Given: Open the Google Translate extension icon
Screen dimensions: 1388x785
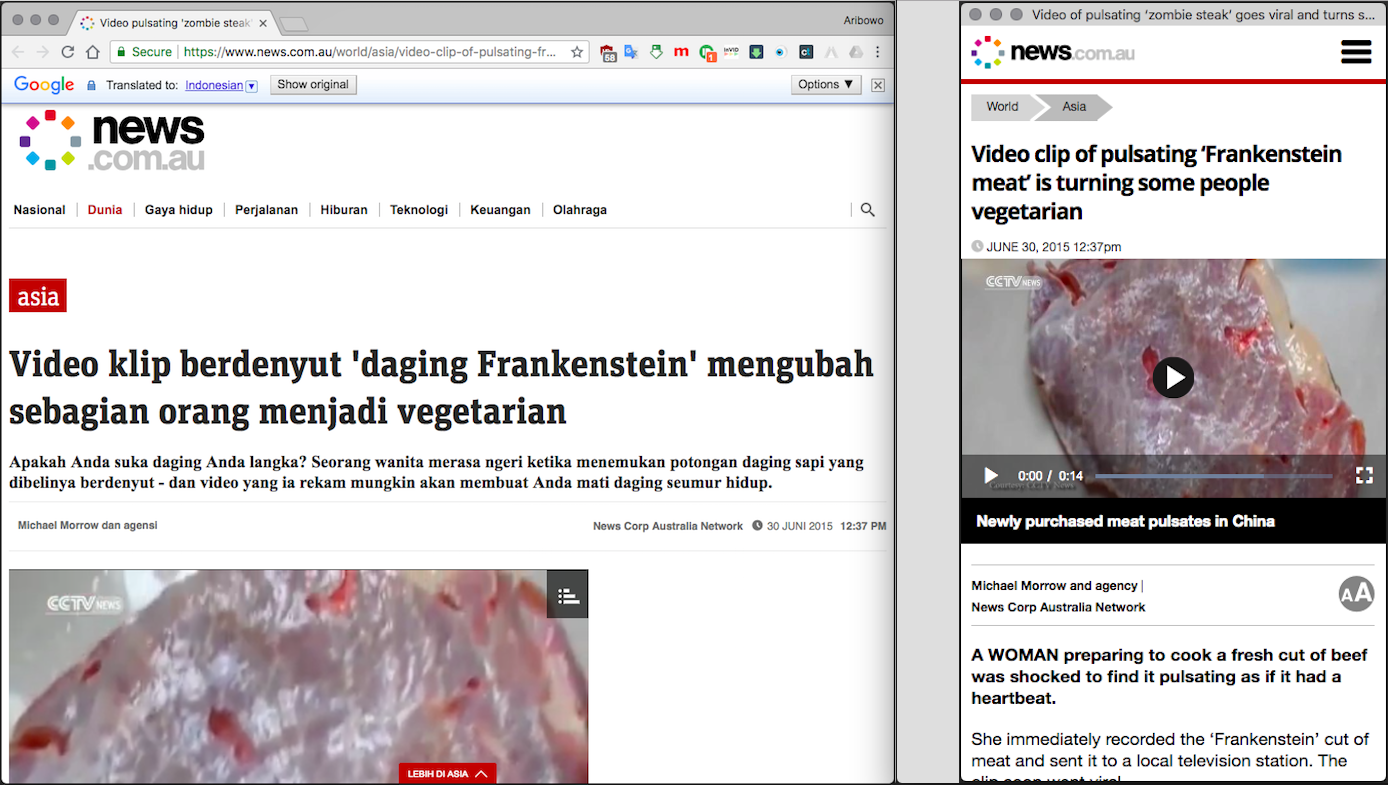Looking at the screenshot, I should pos(631,52).
